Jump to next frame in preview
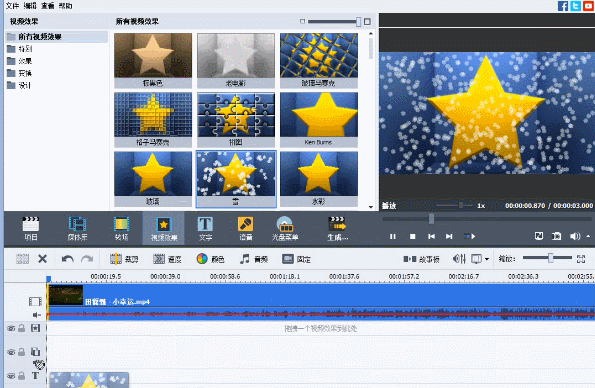The image size is (595, 388). [449, 237]
